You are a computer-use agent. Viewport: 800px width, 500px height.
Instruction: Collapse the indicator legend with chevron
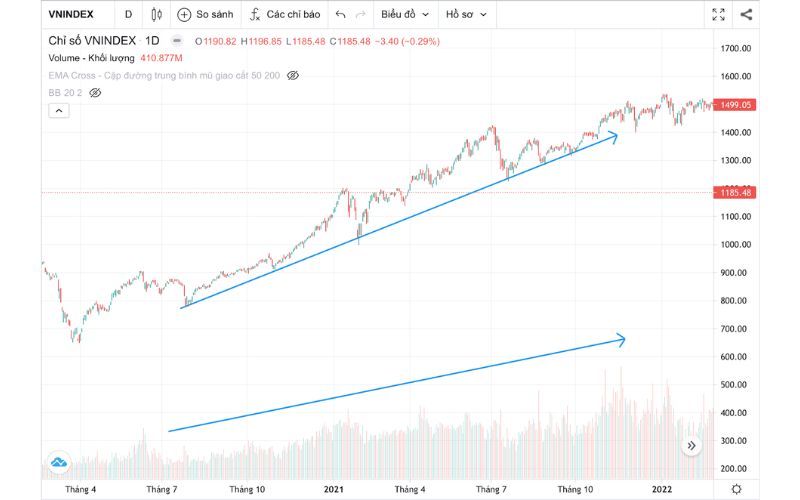tap(60, 110)
